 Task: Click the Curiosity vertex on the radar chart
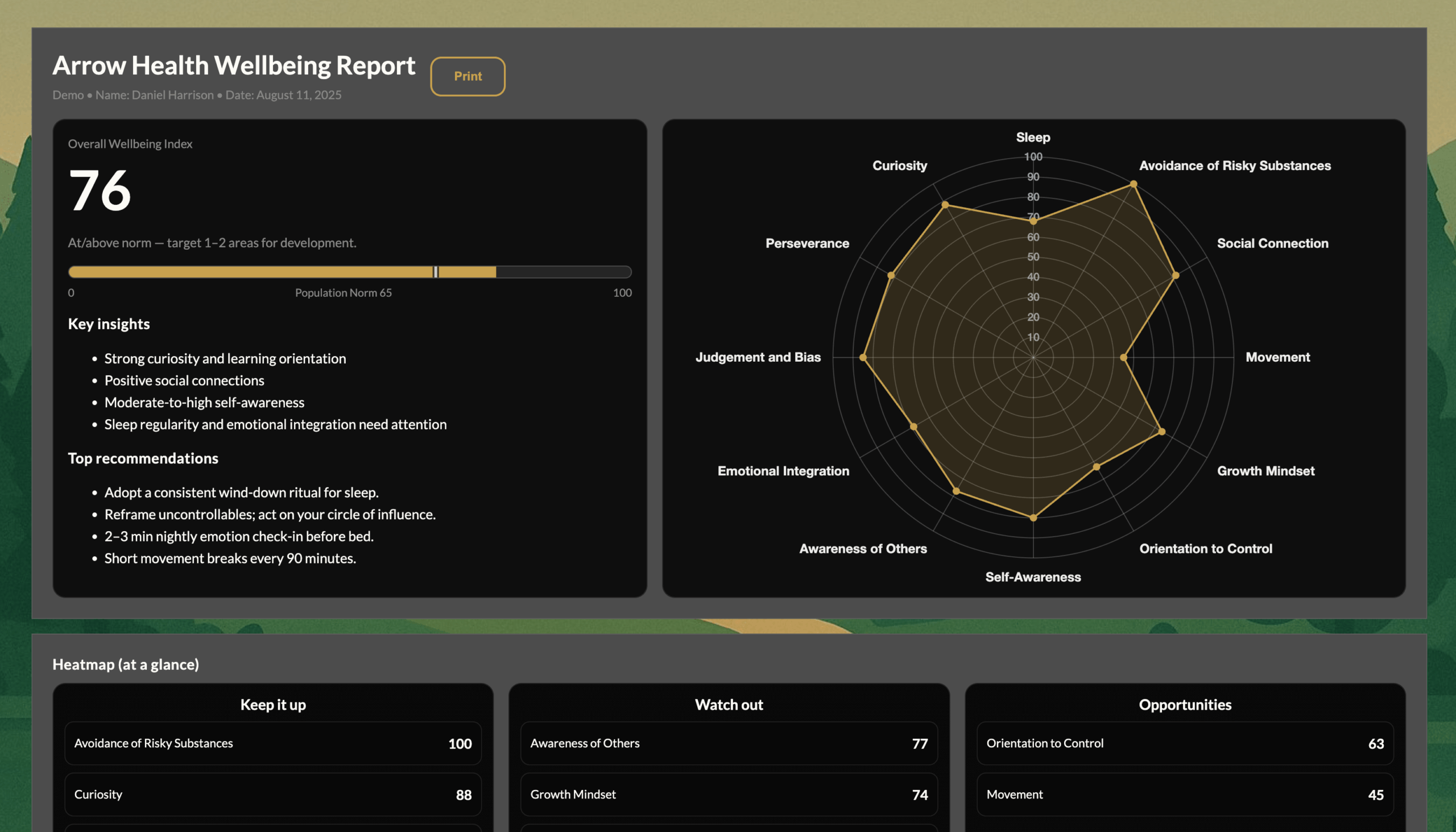click(x=945, y=204)
